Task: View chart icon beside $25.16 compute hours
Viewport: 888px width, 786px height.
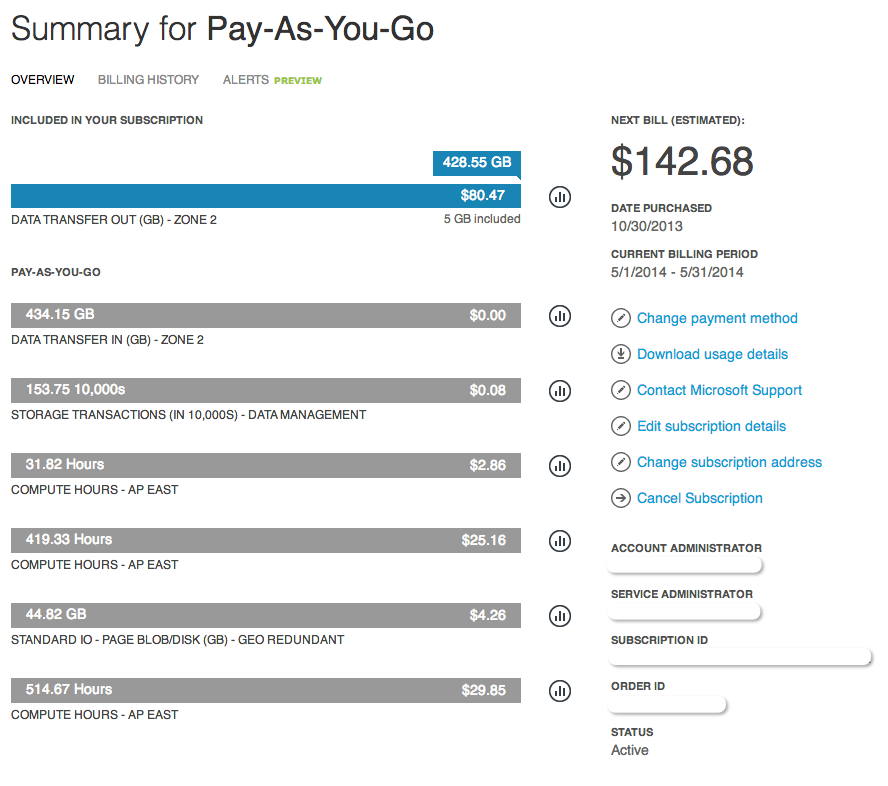Action: tap(560, 541)
